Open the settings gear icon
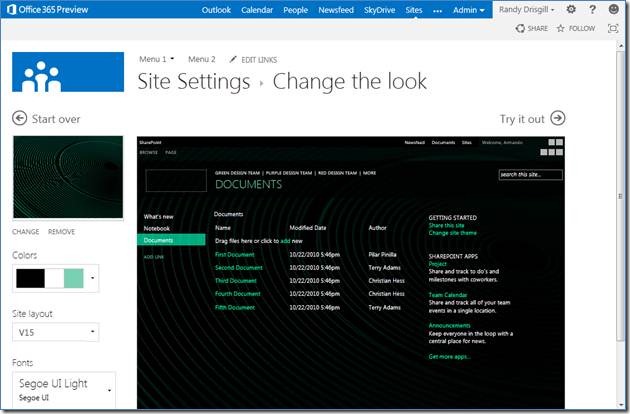 click(x=571, y=9)
